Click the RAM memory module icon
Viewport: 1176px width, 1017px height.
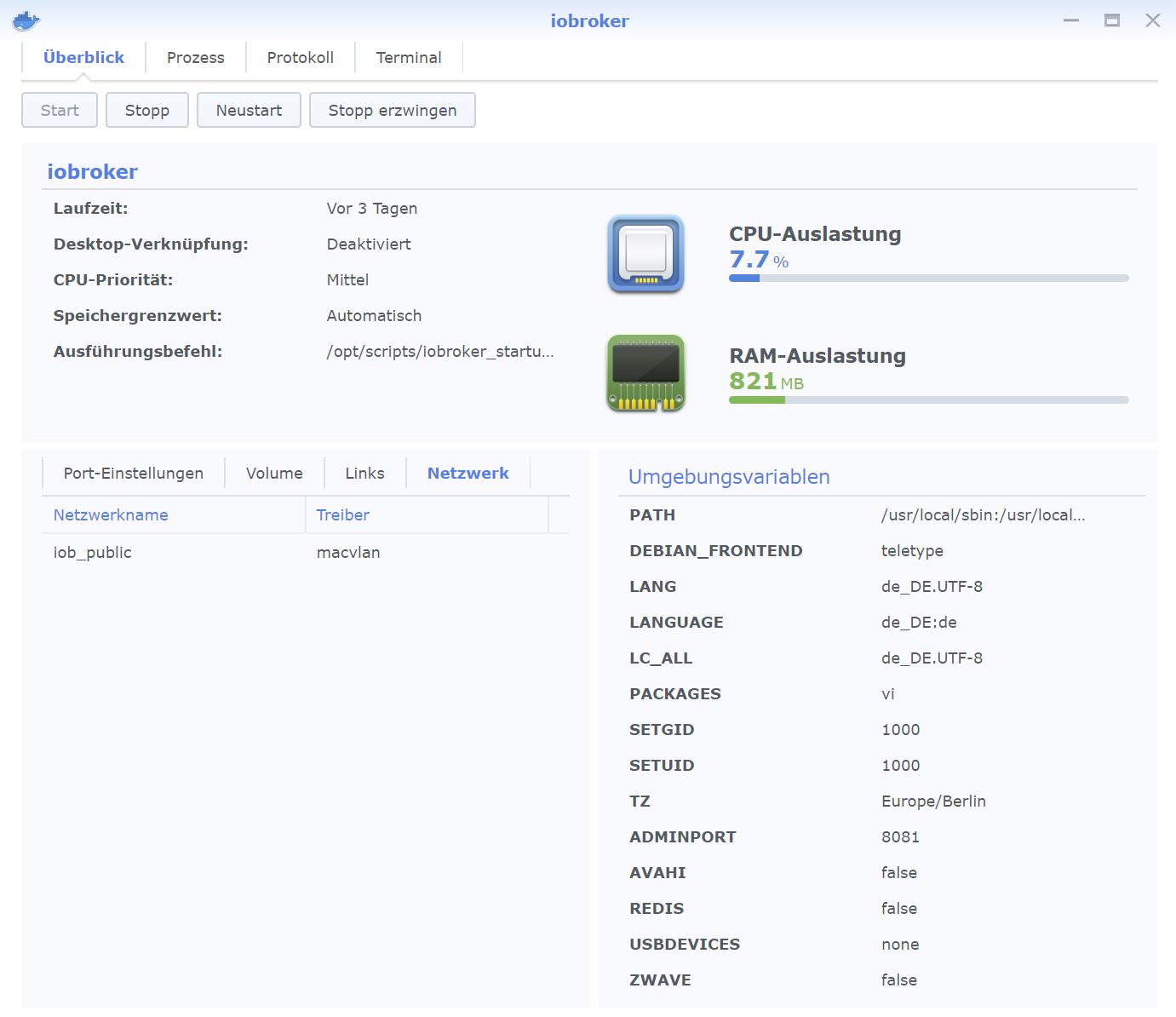click(x=646, y=373)
